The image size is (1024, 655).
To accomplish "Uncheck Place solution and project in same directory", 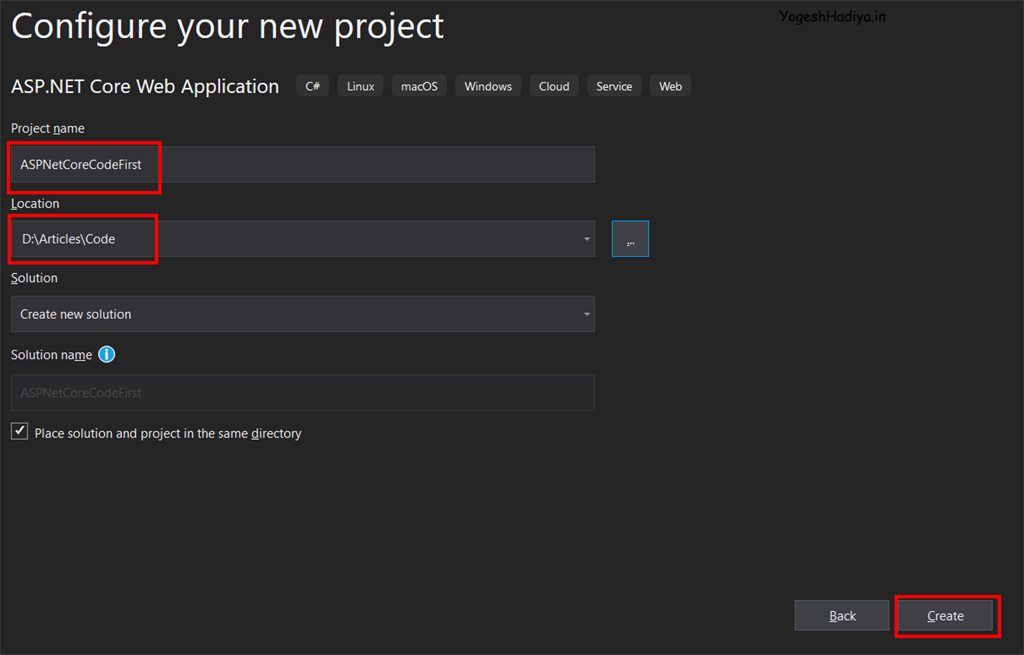I will click(x=20, y=432).
